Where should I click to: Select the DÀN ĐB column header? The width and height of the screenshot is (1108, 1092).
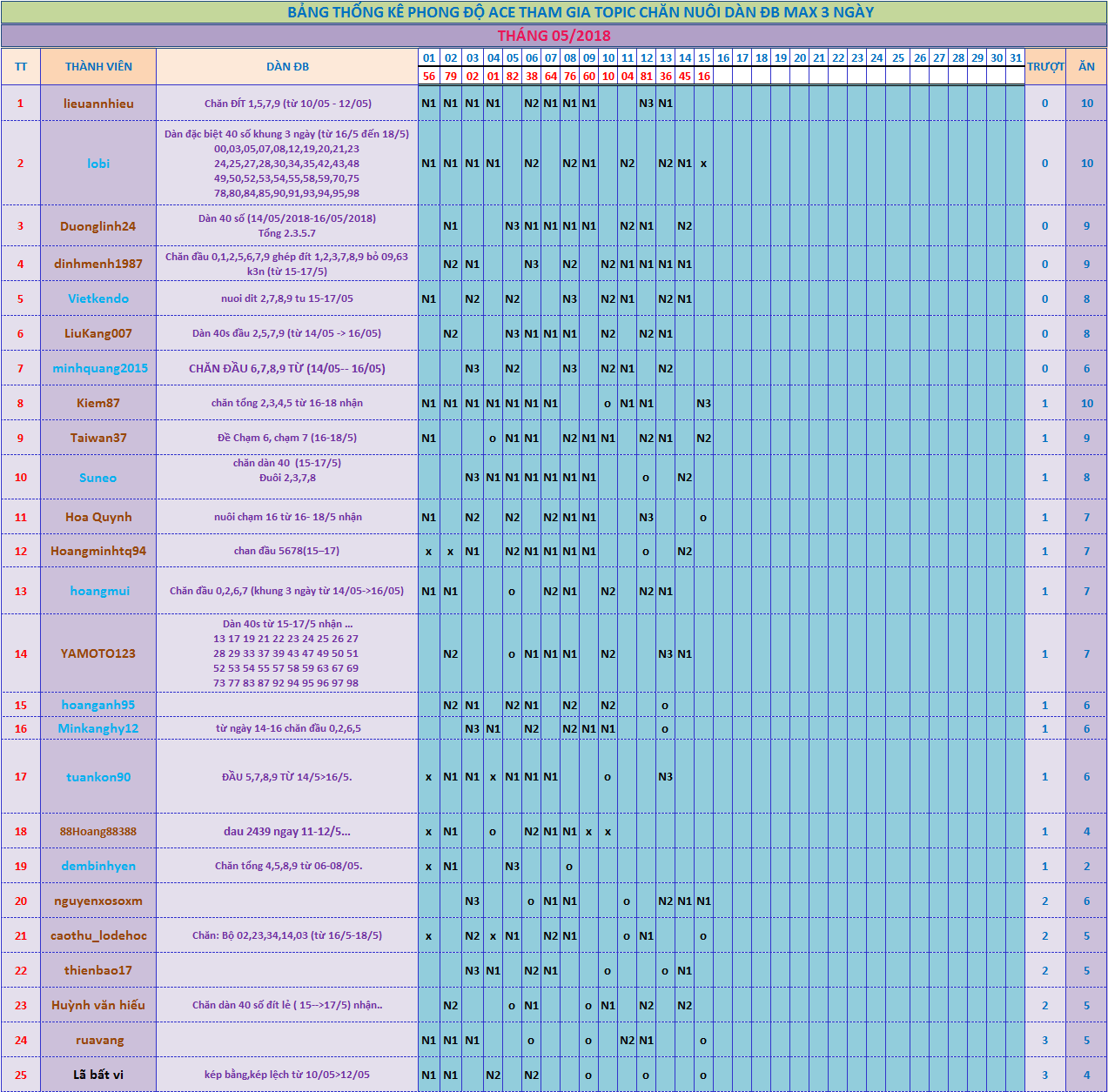point(287,67)
